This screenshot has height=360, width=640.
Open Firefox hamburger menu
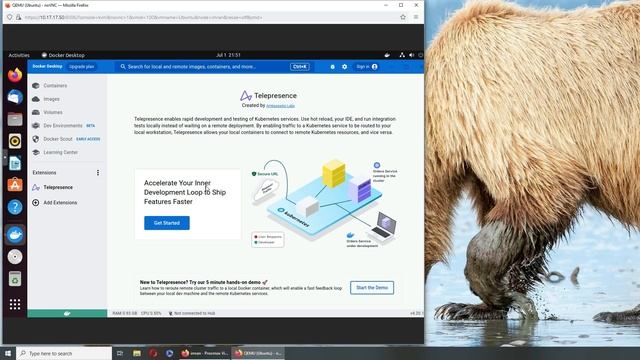click(x=416, y=17)
